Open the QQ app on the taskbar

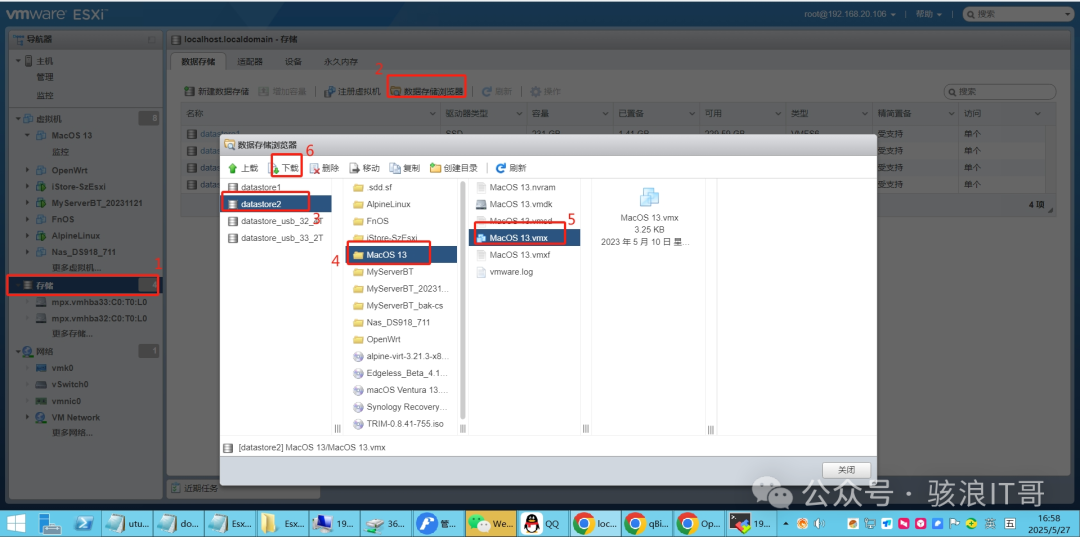tap(542, 523)
